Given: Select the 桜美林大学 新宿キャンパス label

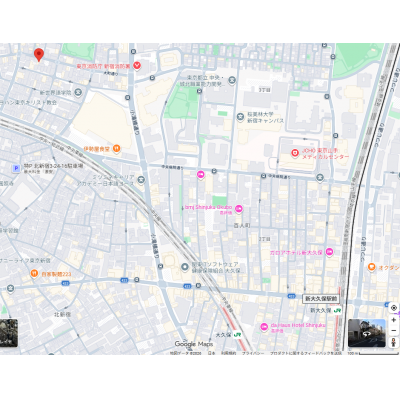Looking at the screenshot, I should pyautogui.click(x=265, y=117).
